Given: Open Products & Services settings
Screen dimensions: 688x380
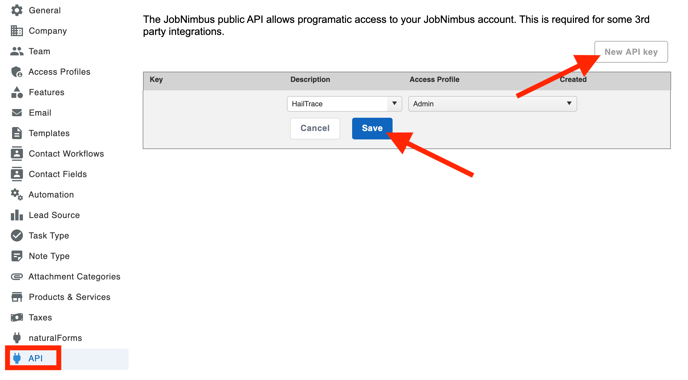Looking at the screenshot, I should [69, 297].
